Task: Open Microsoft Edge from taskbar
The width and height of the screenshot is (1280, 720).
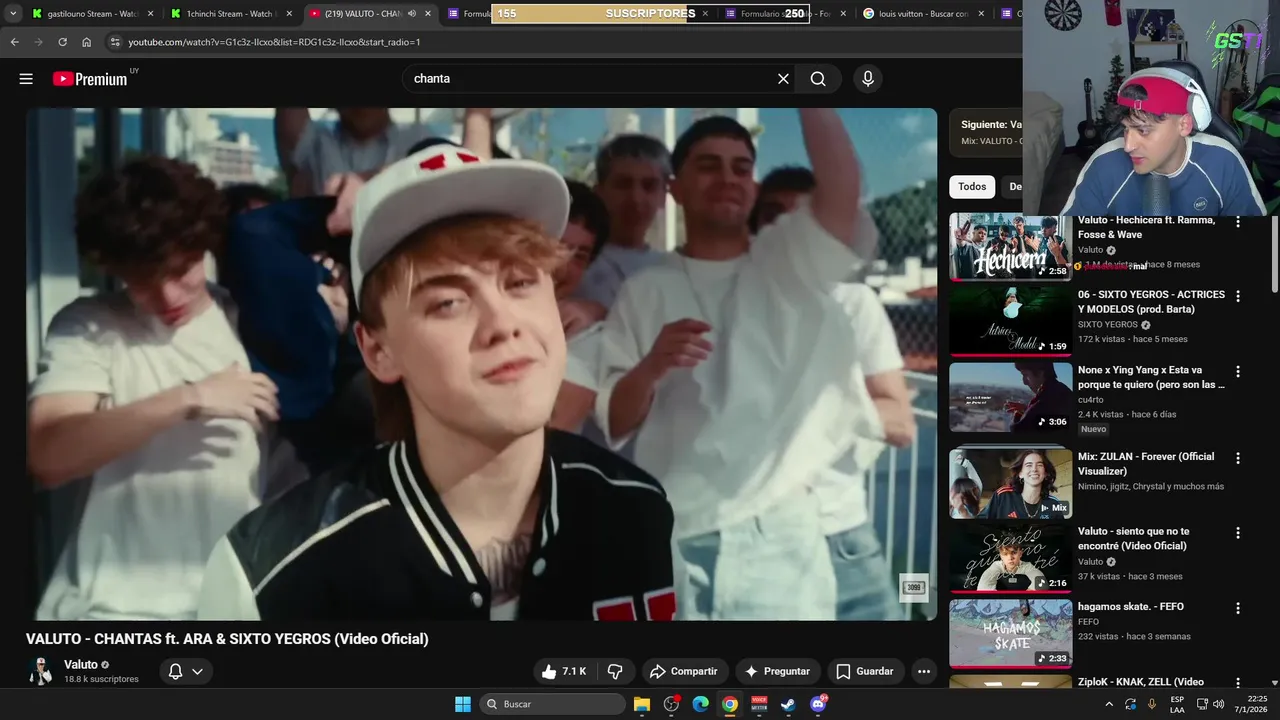Action: click(x=701, y=704)
